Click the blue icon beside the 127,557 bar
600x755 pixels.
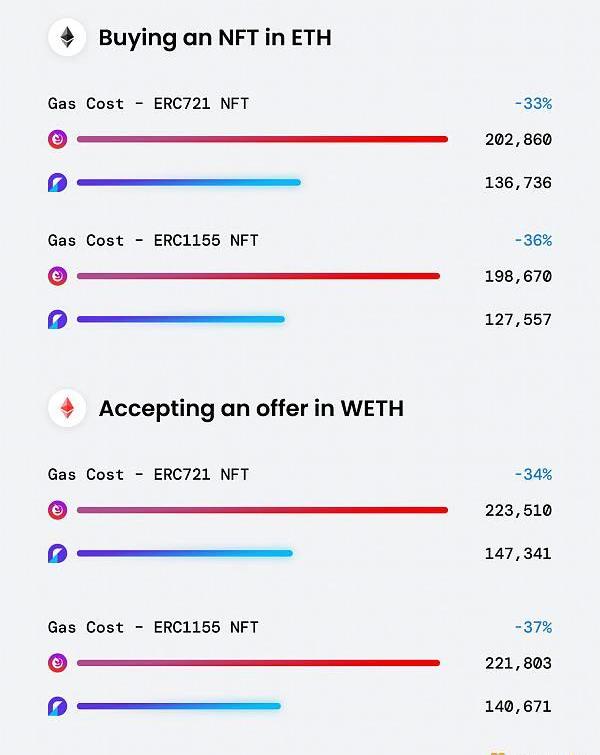[x=58, y=320]
